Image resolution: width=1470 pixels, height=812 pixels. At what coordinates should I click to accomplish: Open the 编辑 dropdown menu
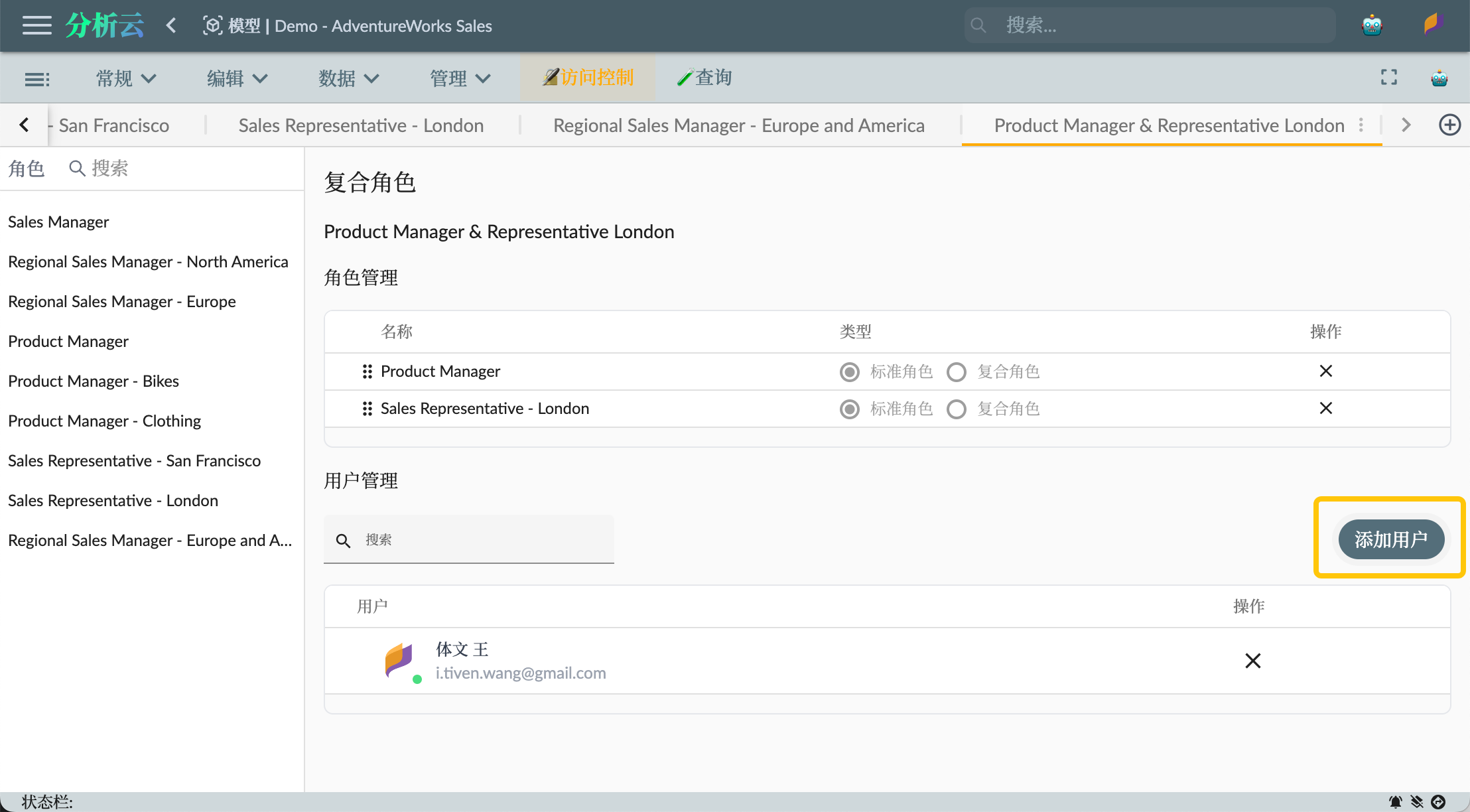[236, 78]
